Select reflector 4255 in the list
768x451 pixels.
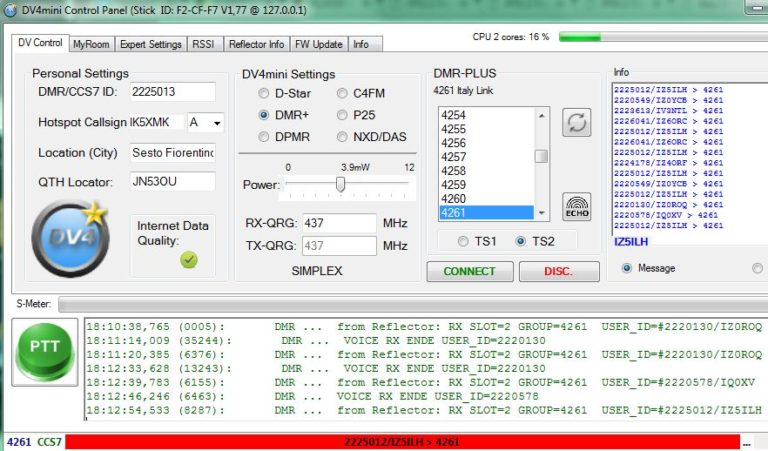[486, 129]
